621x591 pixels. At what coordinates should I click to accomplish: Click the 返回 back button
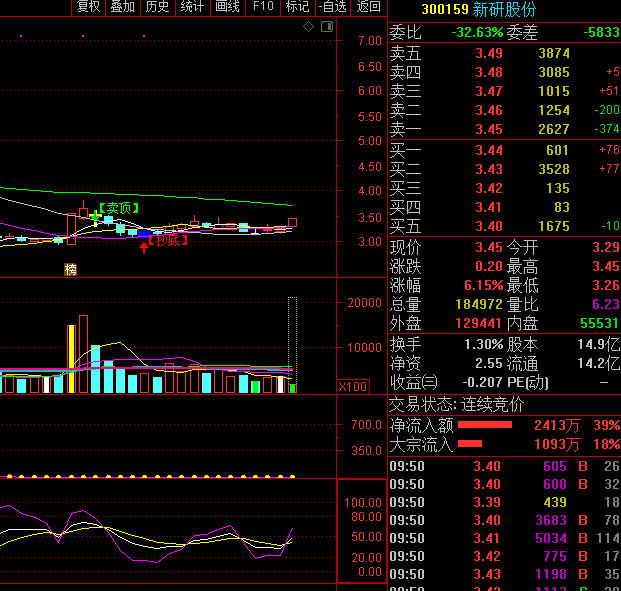click(368, 7)
